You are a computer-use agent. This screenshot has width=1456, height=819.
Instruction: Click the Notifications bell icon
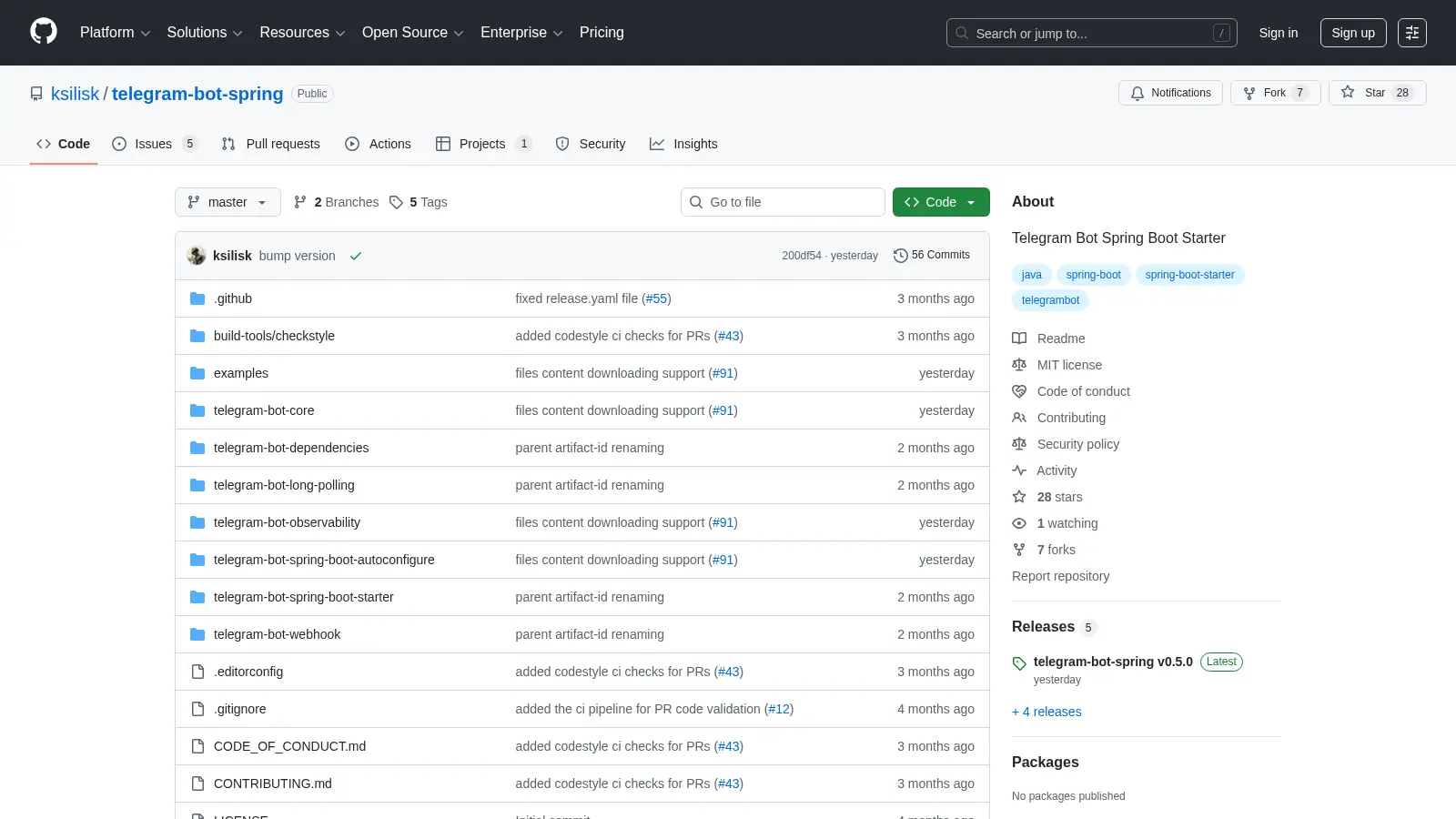(1137, 93)
